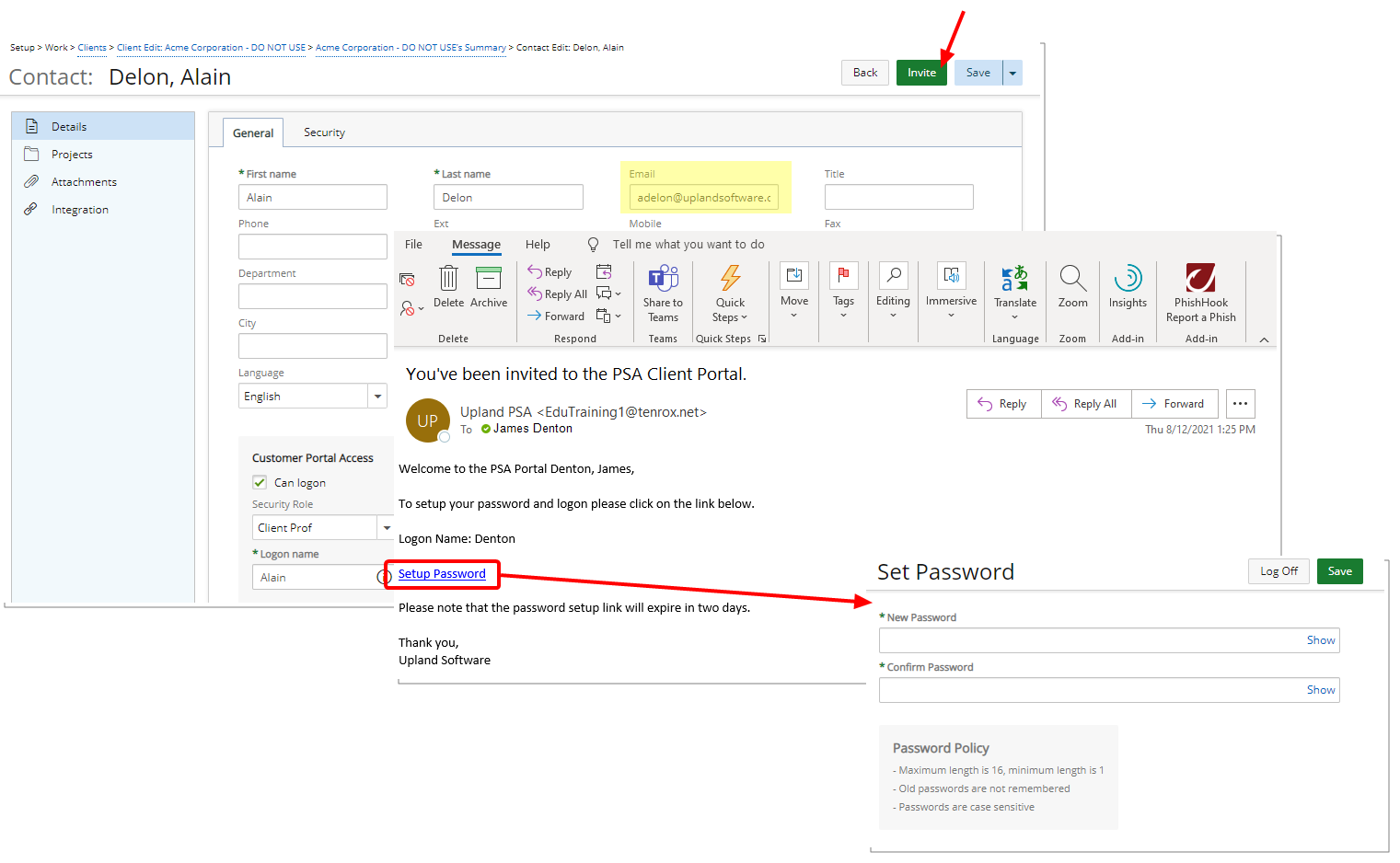
Task: Open the IM reply chat-bubble dropdown
Action: click(608, 293)
